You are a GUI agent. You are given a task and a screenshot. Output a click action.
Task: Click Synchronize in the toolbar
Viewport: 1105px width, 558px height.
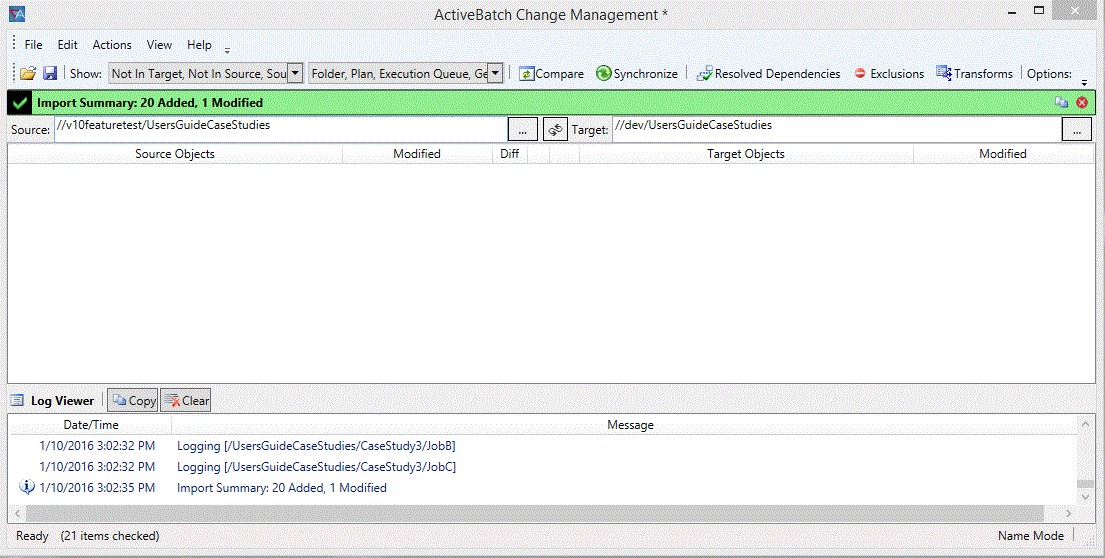[x=636, y=73]
